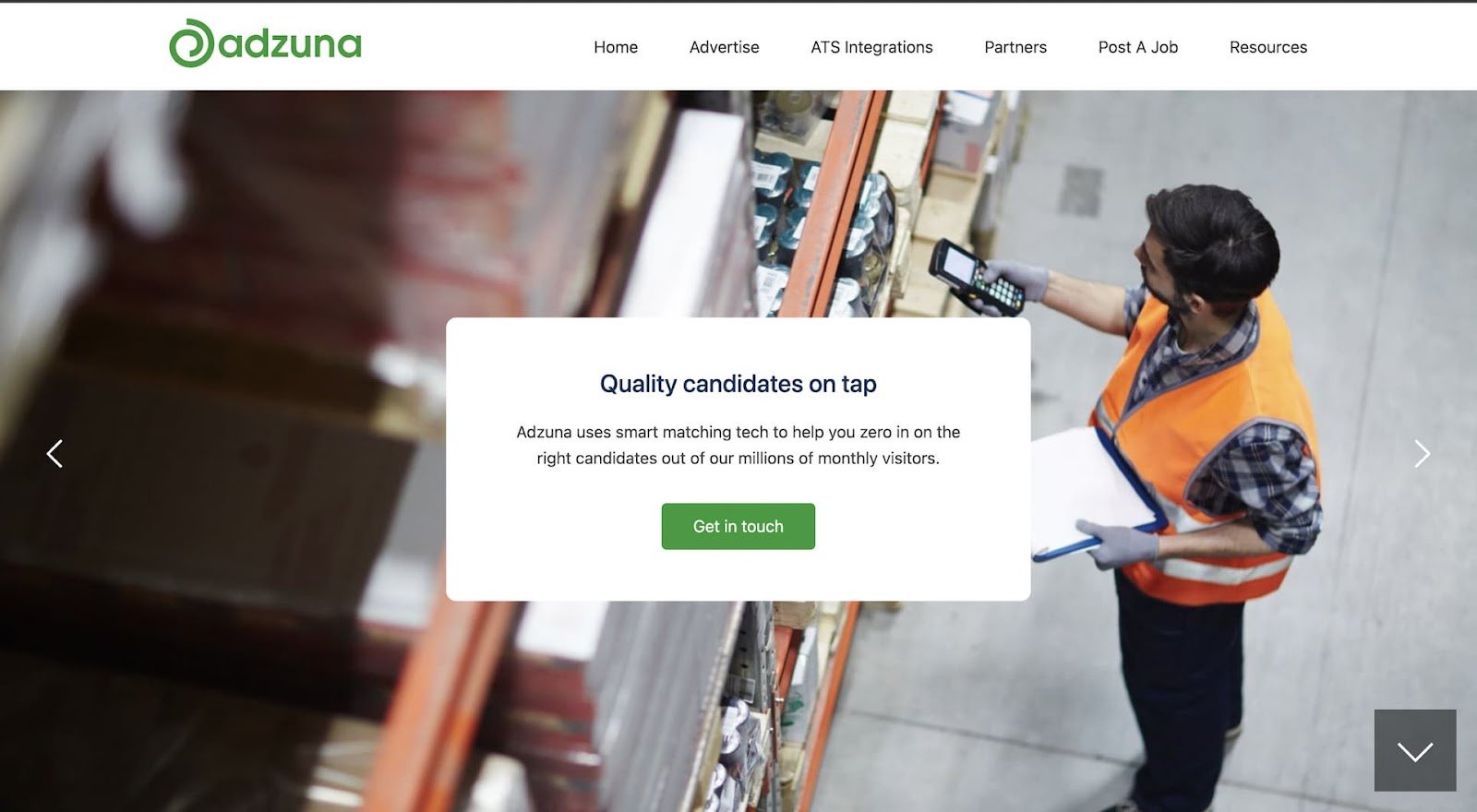The image size is (1477, 812).
Task: Select ATS Integrations in the navigation bar
Action: 871,47
